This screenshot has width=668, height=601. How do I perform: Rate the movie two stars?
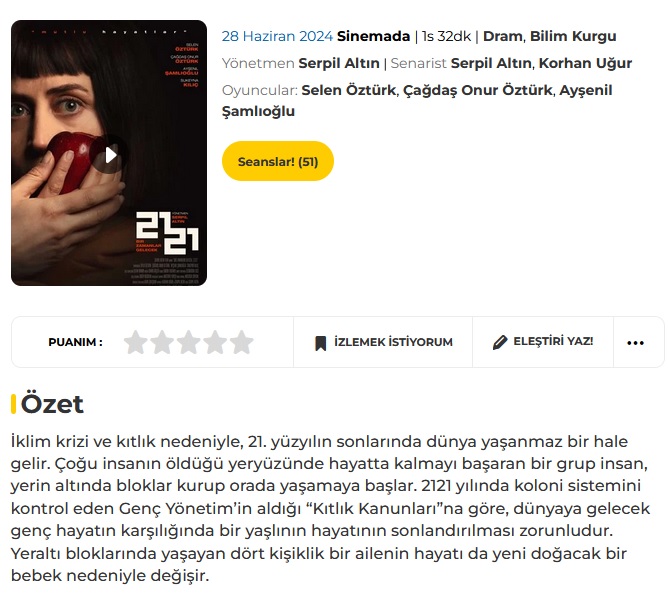tap(162, 342)
